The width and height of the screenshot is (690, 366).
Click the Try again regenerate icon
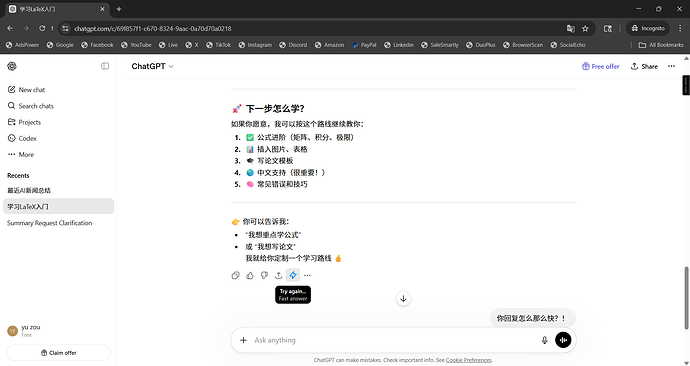pos(293,275)
